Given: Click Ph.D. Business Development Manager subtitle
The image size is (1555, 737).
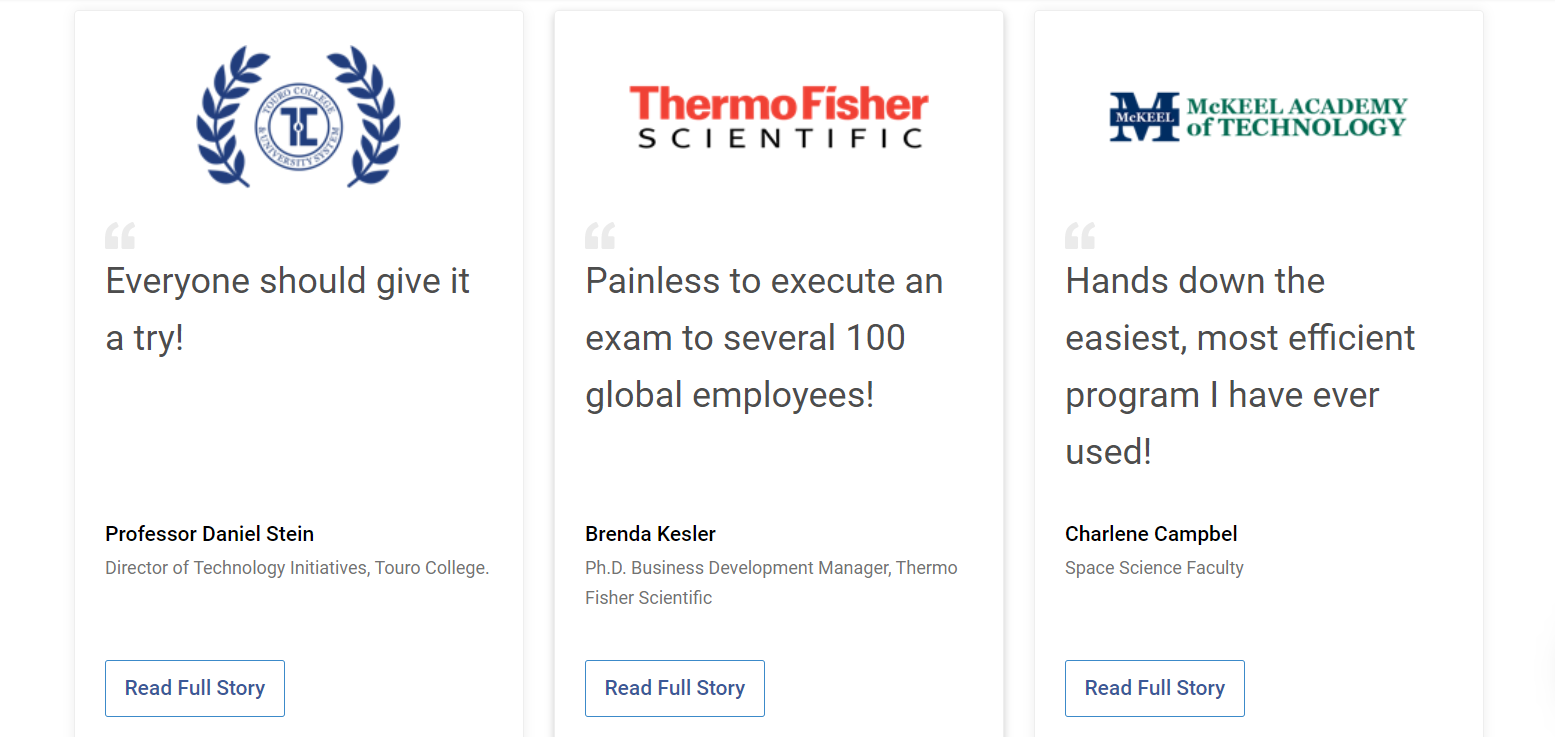Looking at the screenshot, I should click(771, 582).
